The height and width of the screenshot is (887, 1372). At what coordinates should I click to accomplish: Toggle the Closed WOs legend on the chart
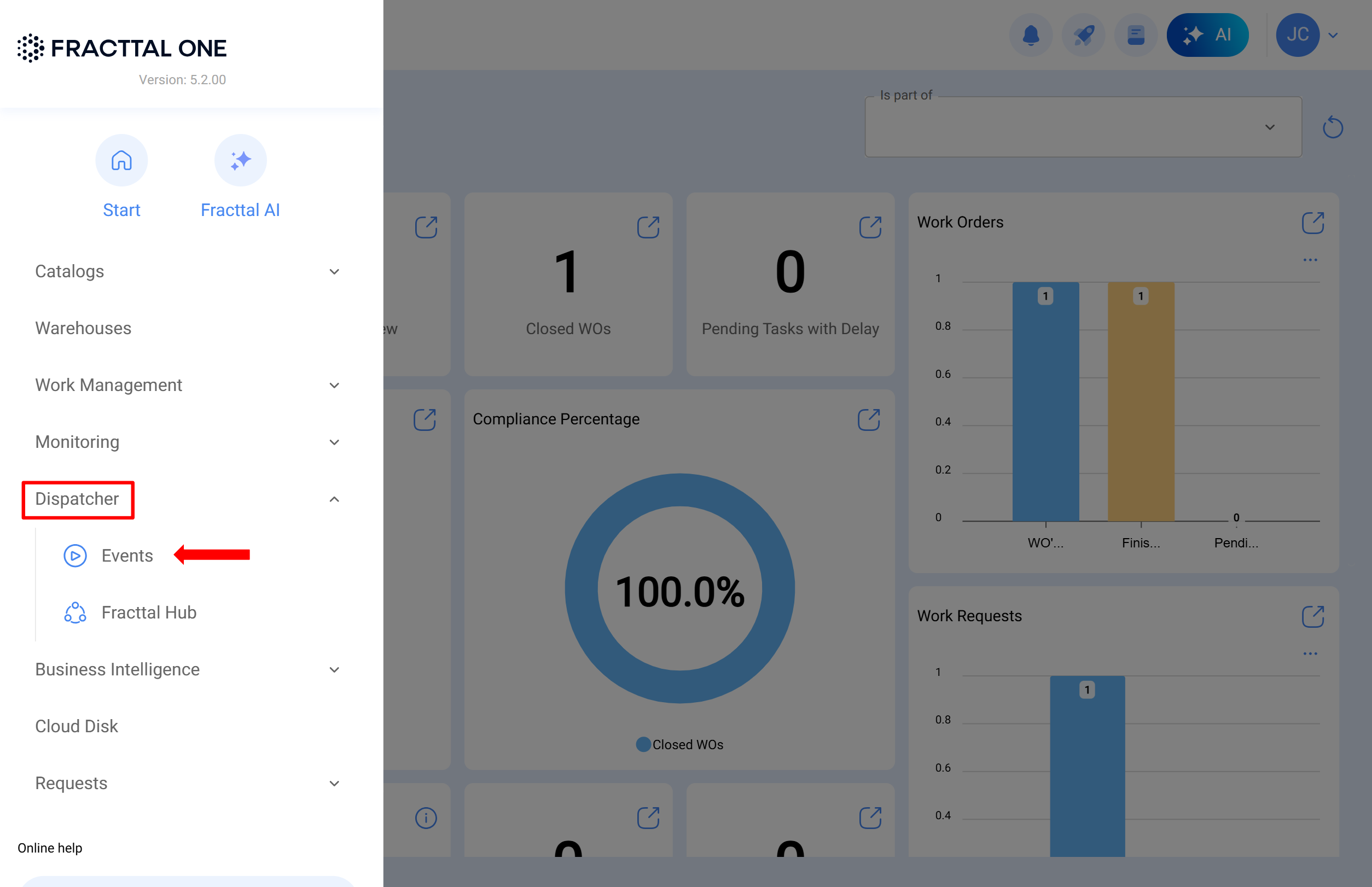tap(679, 744)
